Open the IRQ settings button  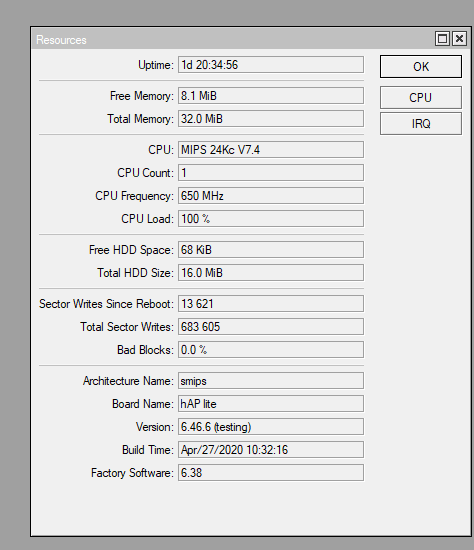click(x=421, y=123)
